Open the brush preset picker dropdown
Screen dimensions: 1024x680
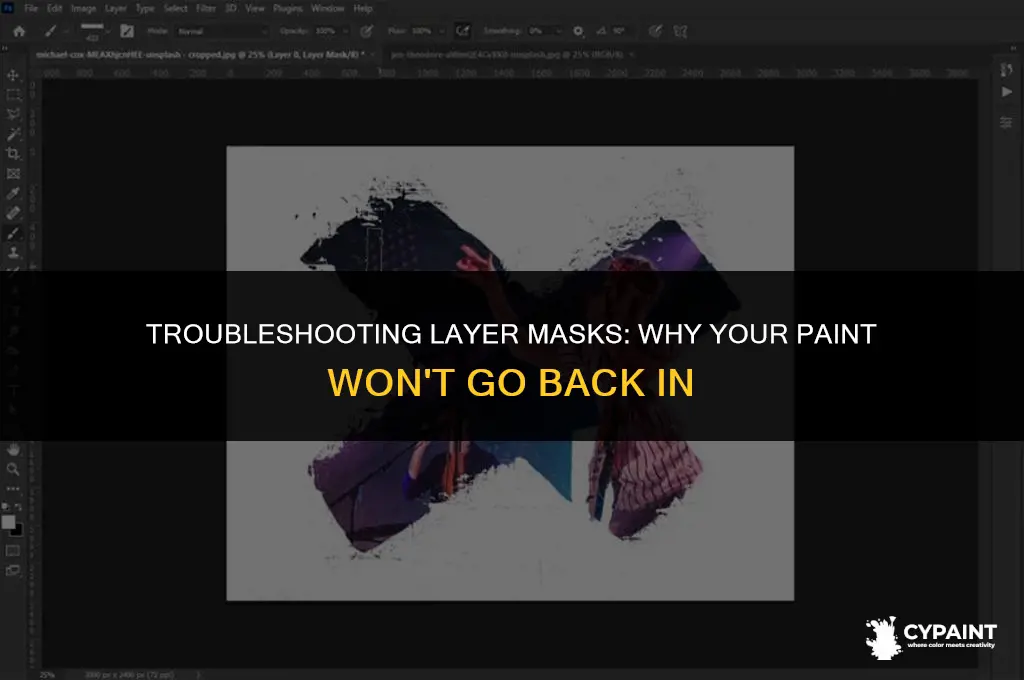108,31
